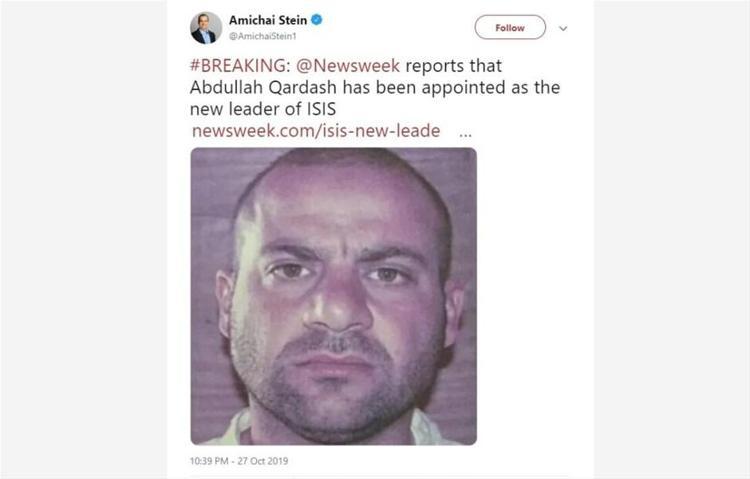
Task: Follow the newsweek.com/isis-new-leade link
Action: (316, 131)
